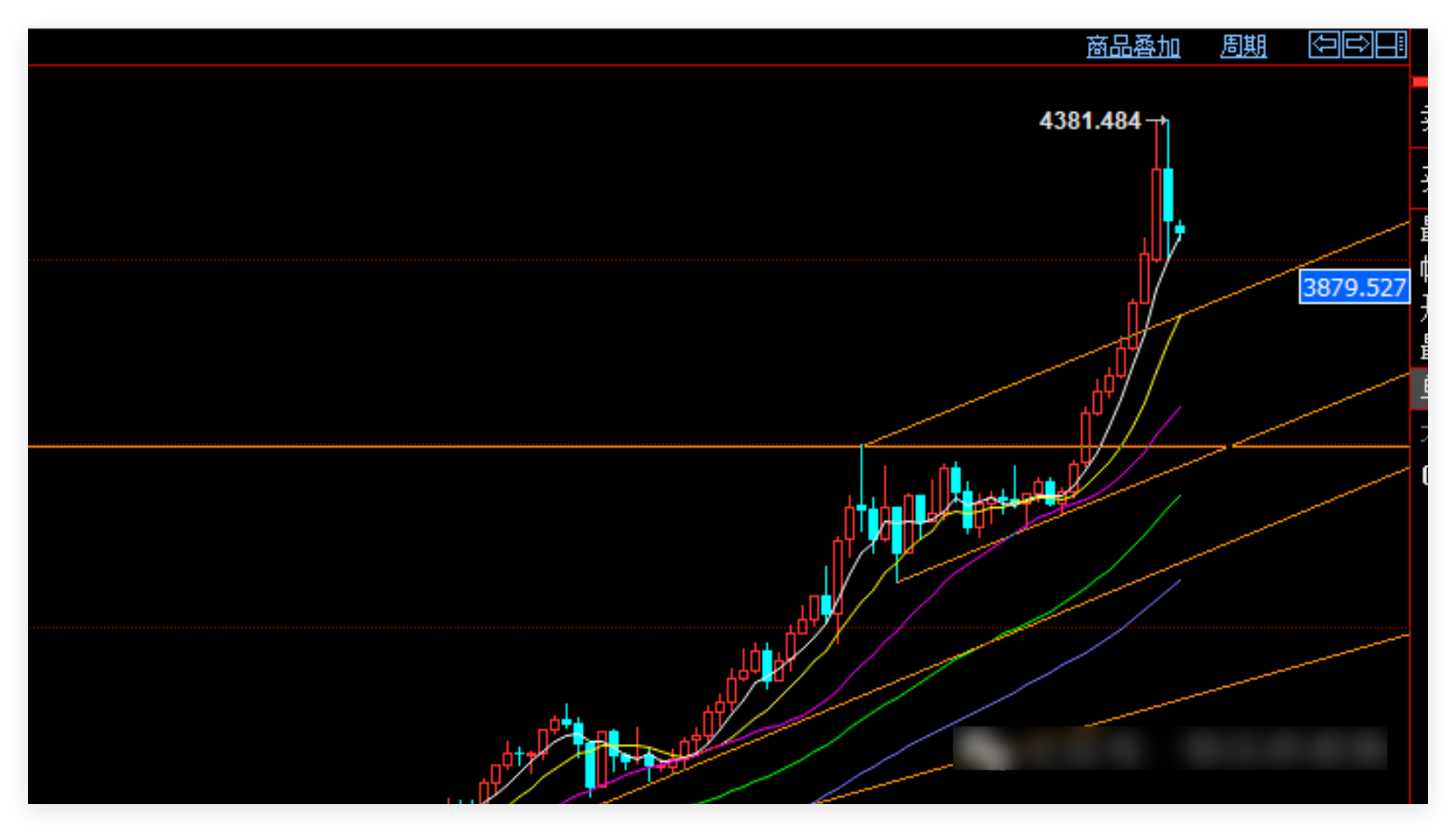
Task: Click the right arrow navigation icon
Action: click(1357, 45)
